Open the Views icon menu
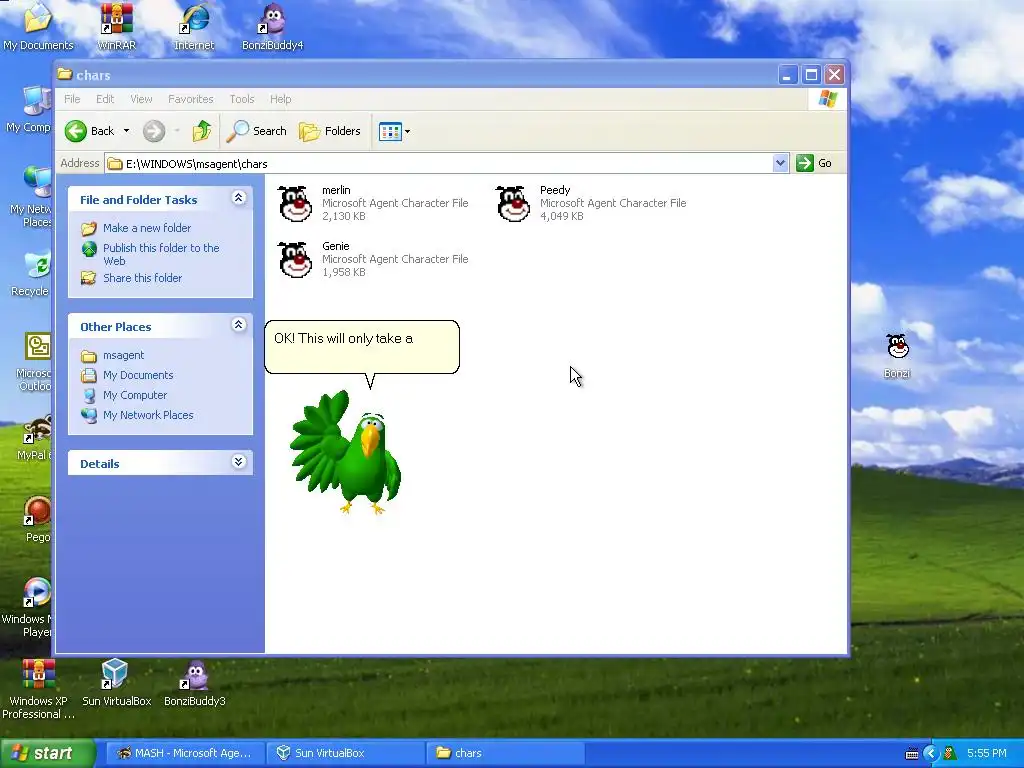 (394, 131)
